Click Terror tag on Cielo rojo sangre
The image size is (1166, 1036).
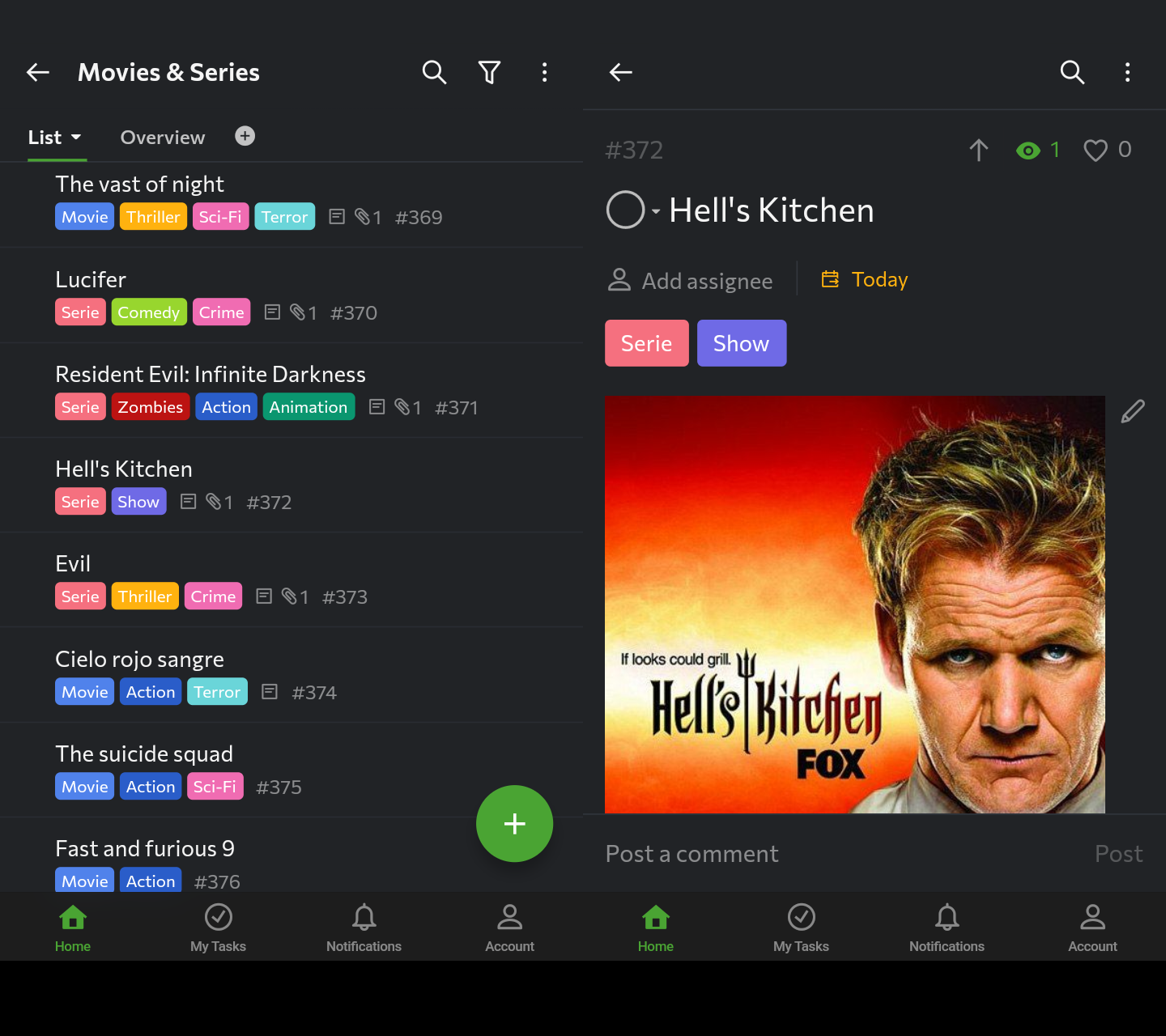(x=217, y=692)
